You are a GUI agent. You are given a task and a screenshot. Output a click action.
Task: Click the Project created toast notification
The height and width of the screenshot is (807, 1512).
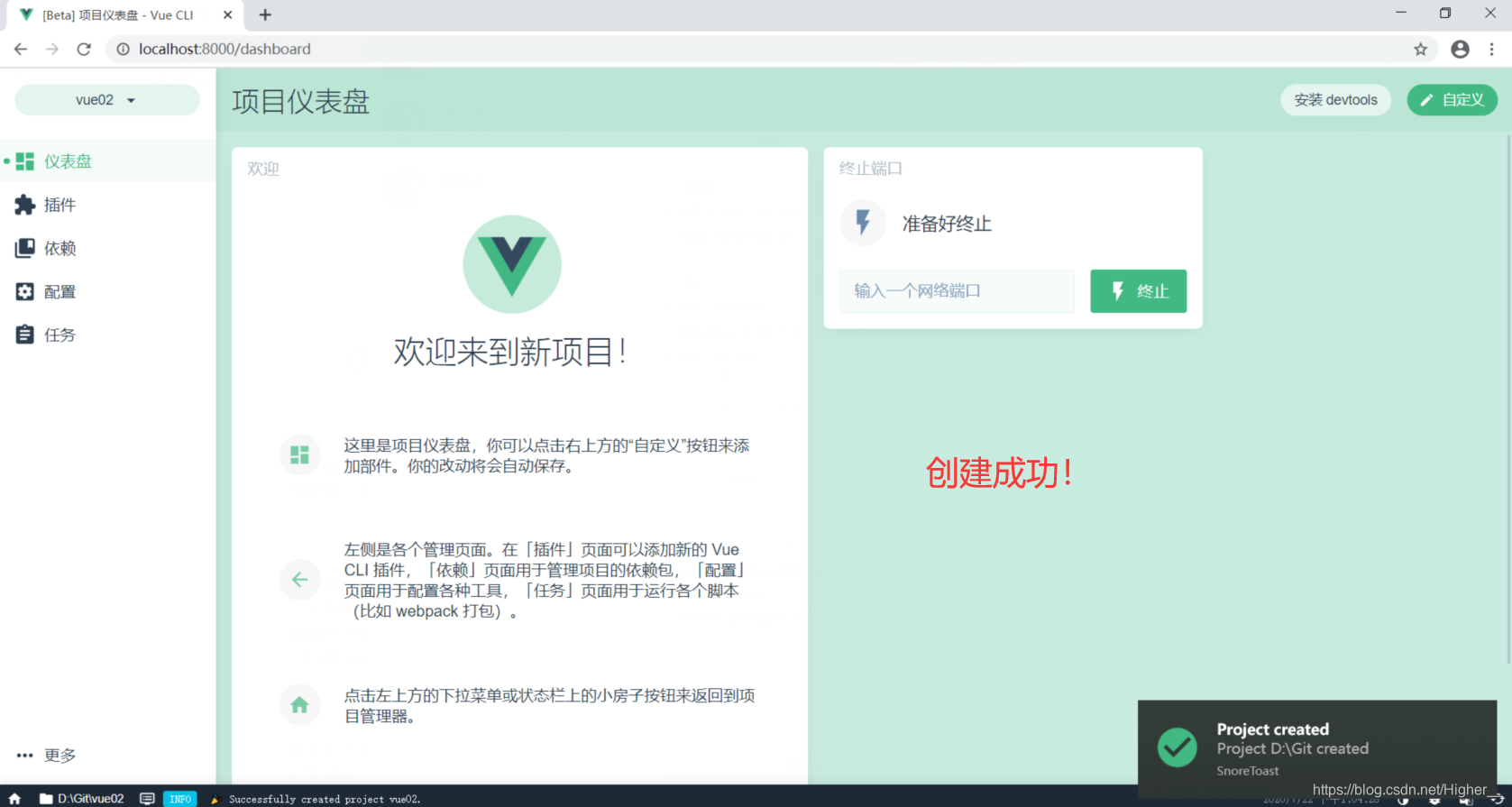(1317, 748)
